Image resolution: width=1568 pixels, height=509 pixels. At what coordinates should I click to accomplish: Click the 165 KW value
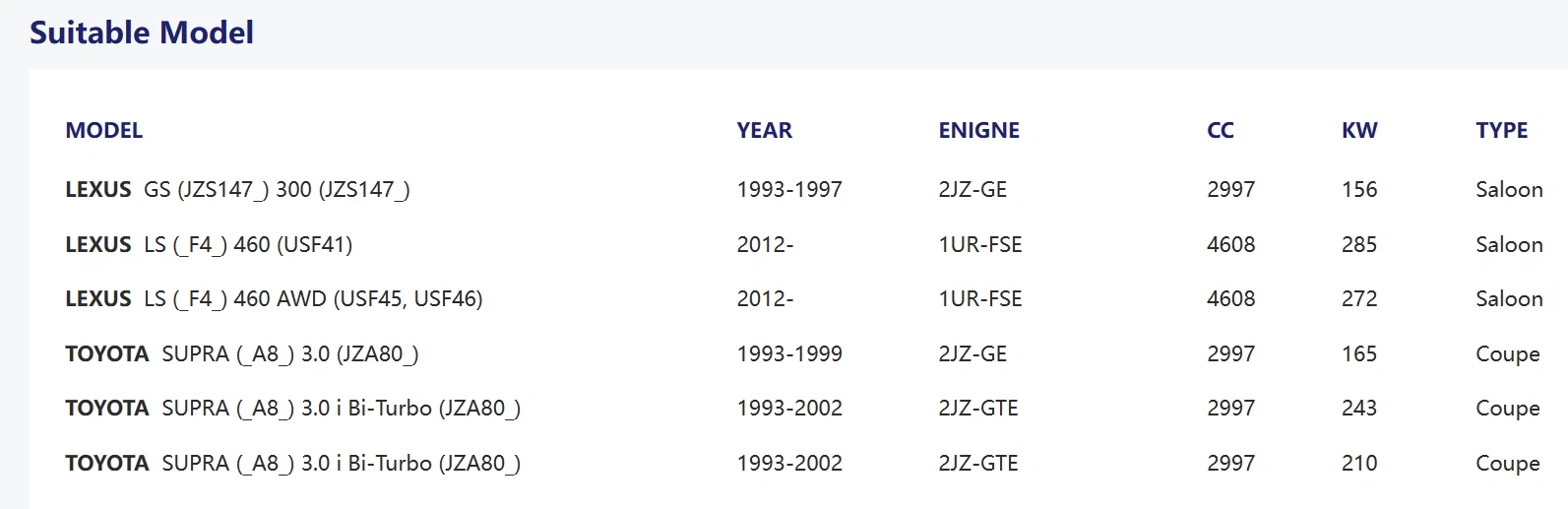point(1358,354)
